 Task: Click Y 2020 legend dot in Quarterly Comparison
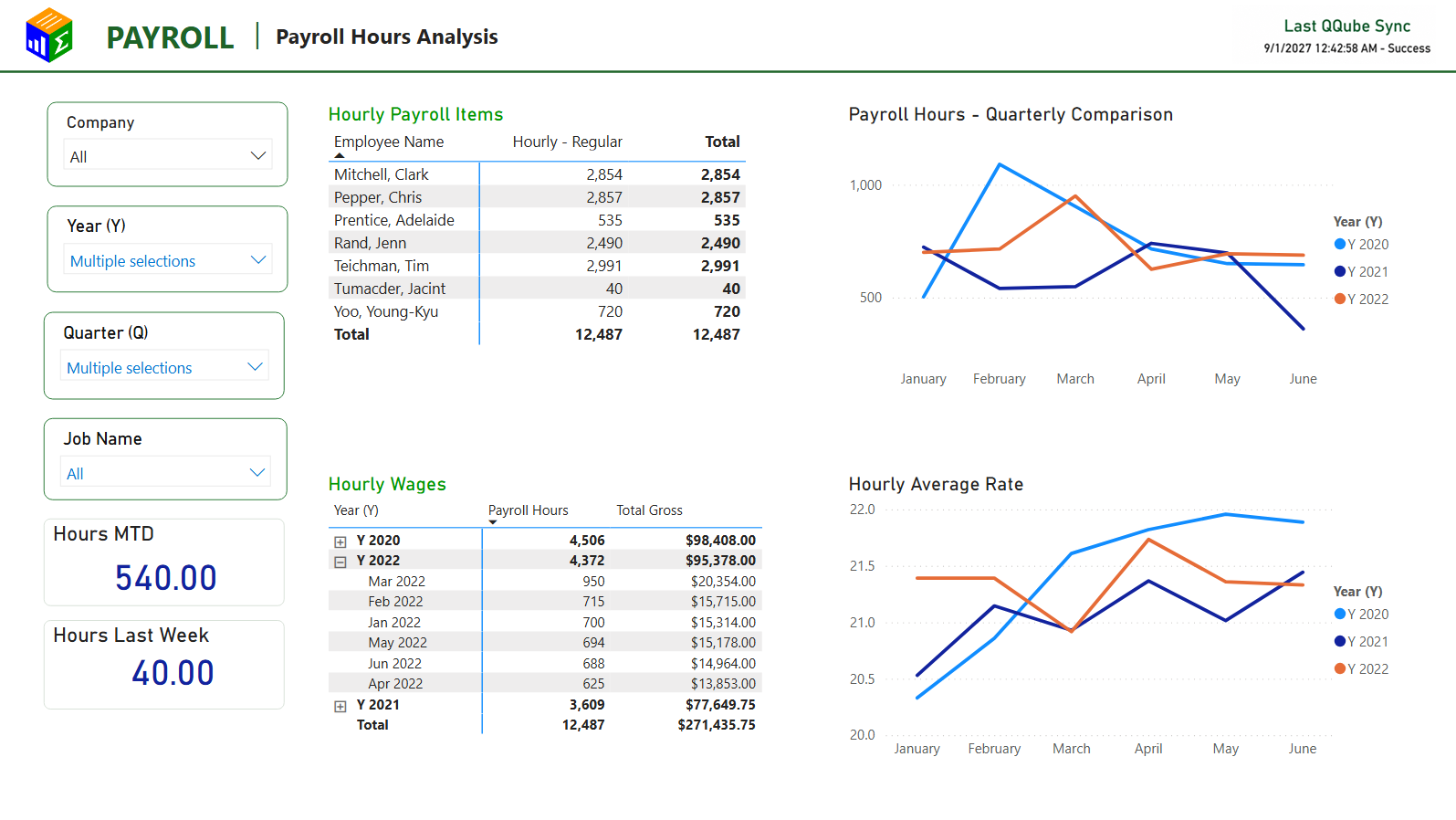1340,244
